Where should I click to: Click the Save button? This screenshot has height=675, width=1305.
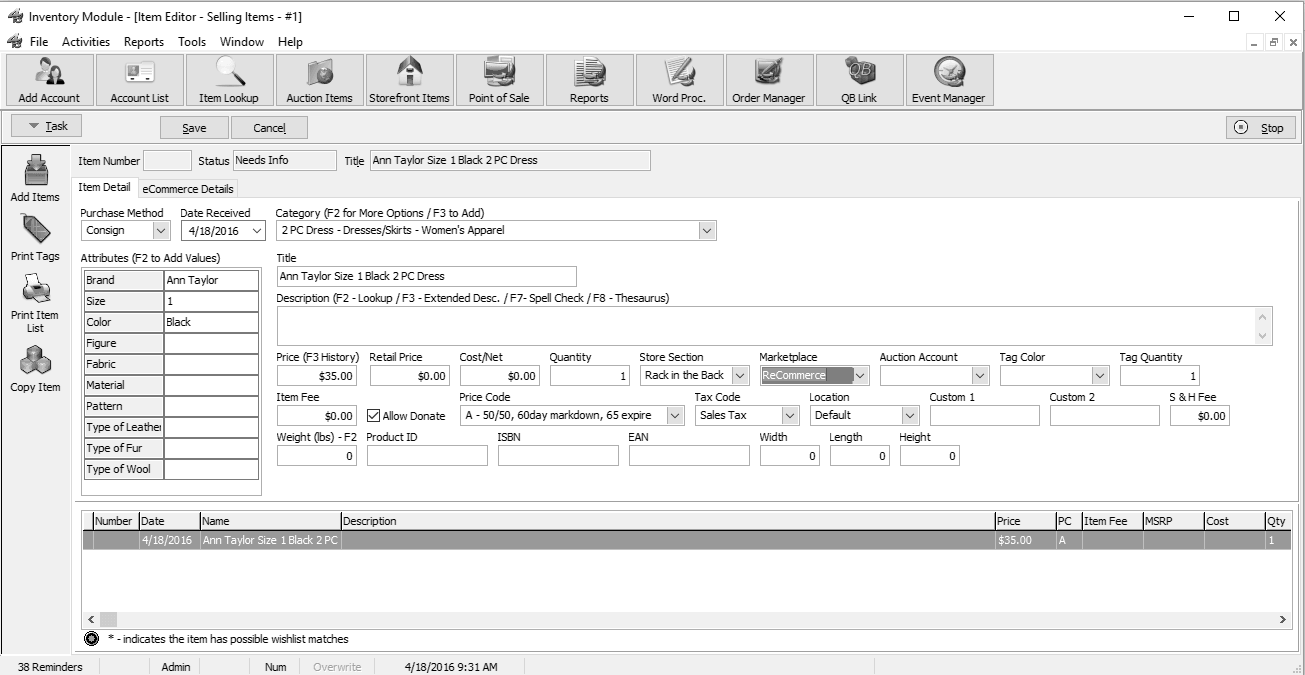[x=194, y=128]
